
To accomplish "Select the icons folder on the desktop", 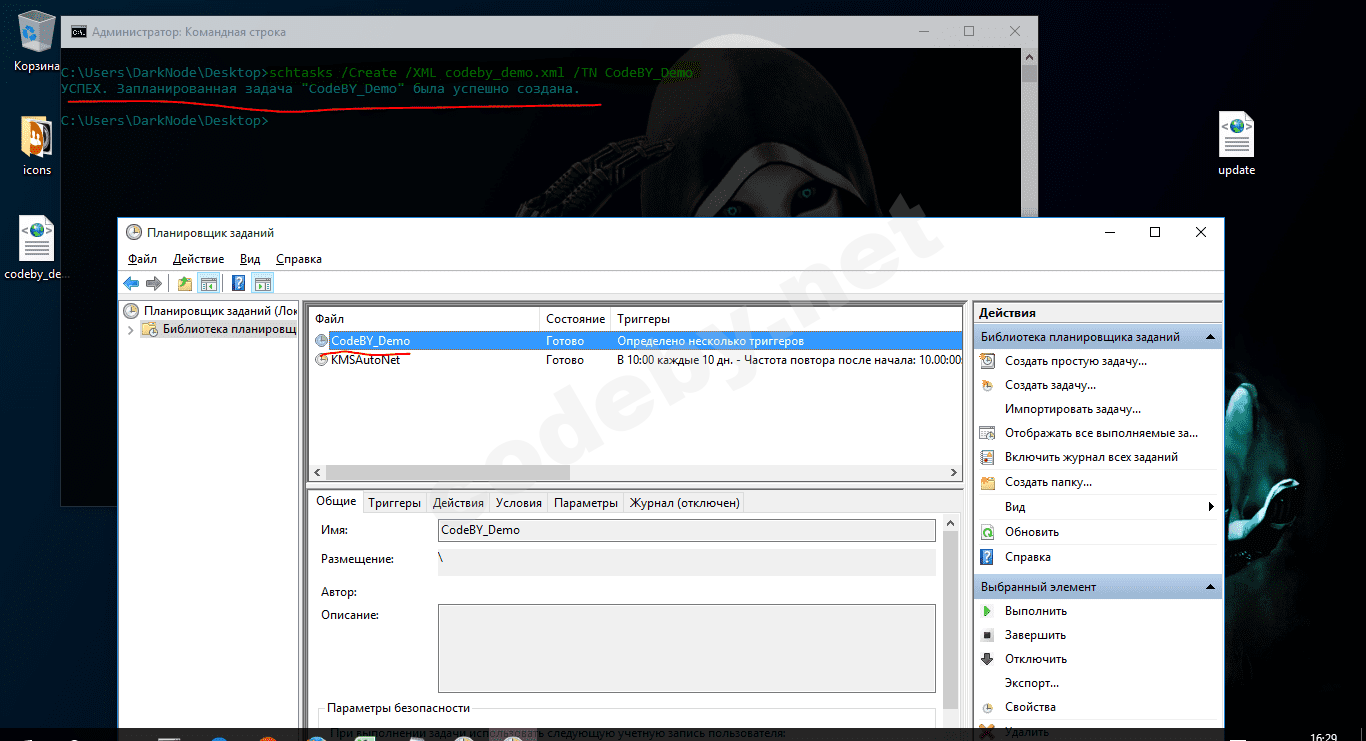I will (x=37, y=146).
